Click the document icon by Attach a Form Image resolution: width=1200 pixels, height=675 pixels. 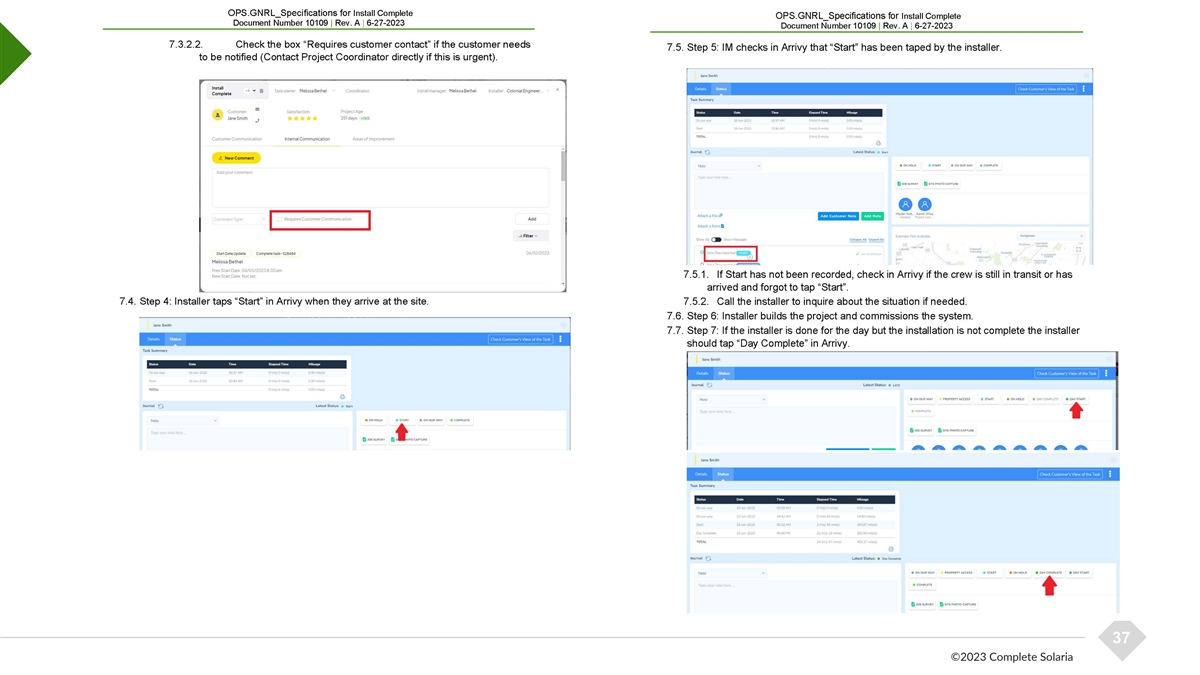click(723, 226)
